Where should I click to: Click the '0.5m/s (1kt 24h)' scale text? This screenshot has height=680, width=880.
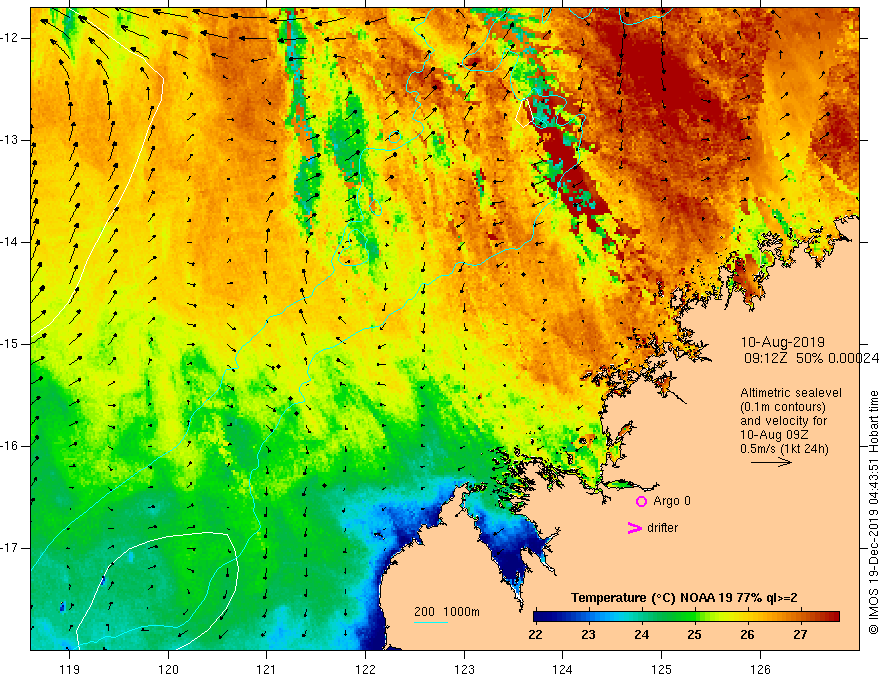[x=784, y=449]
